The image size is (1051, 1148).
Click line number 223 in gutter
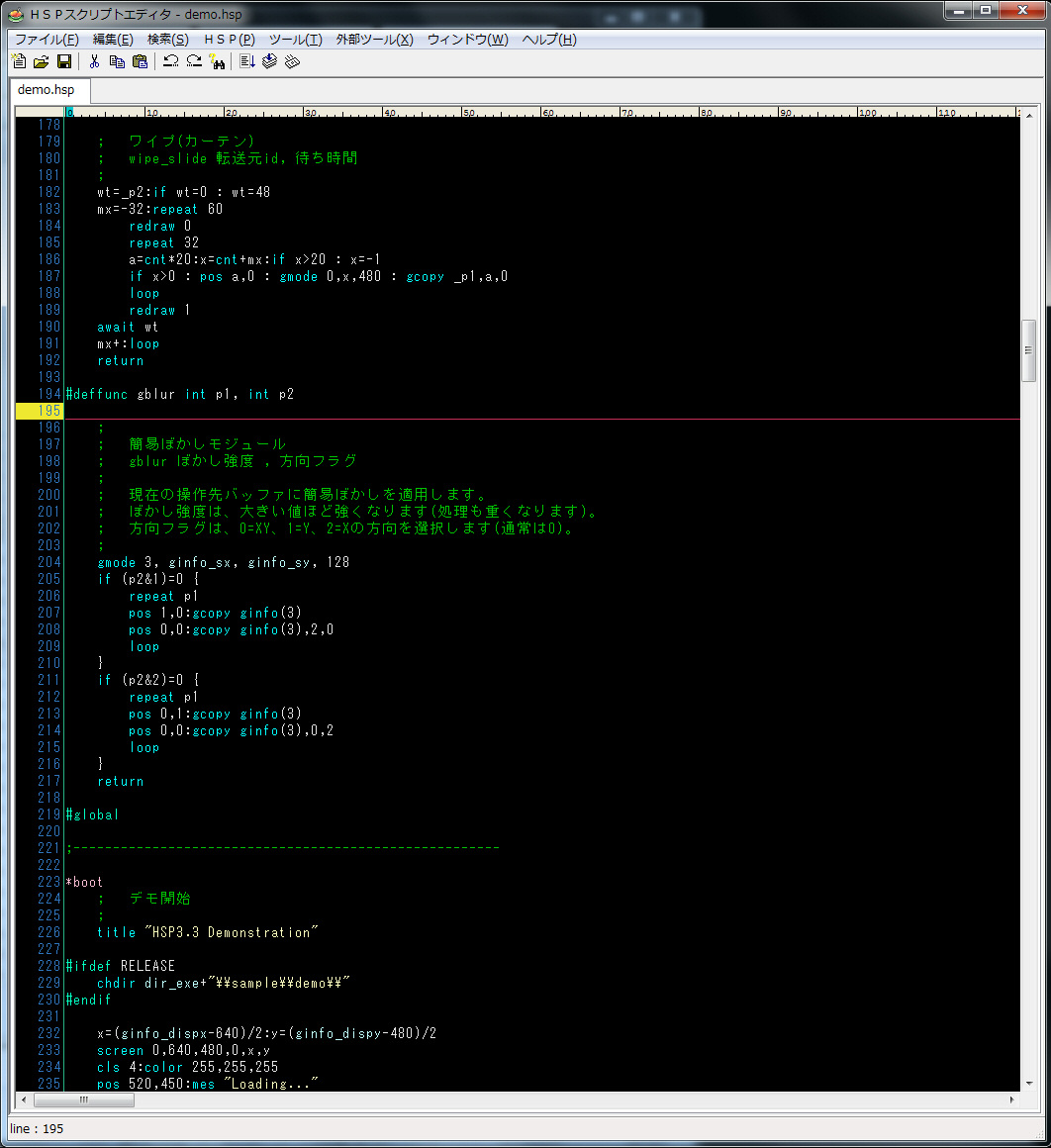(49, 882)
